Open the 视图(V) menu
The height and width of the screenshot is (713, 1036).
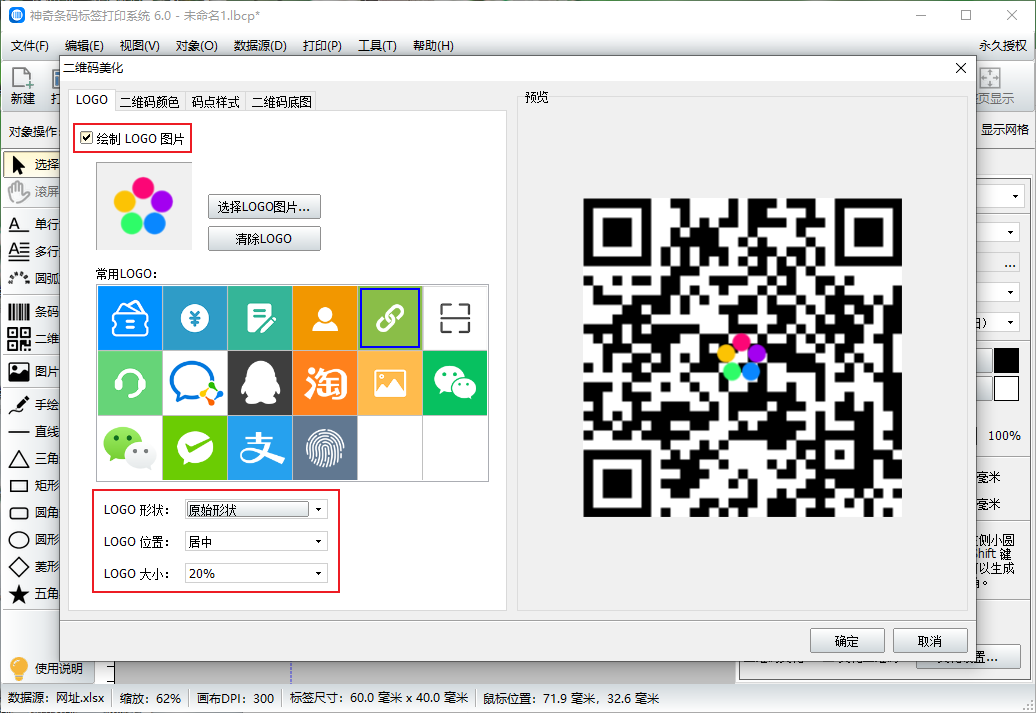139,46
